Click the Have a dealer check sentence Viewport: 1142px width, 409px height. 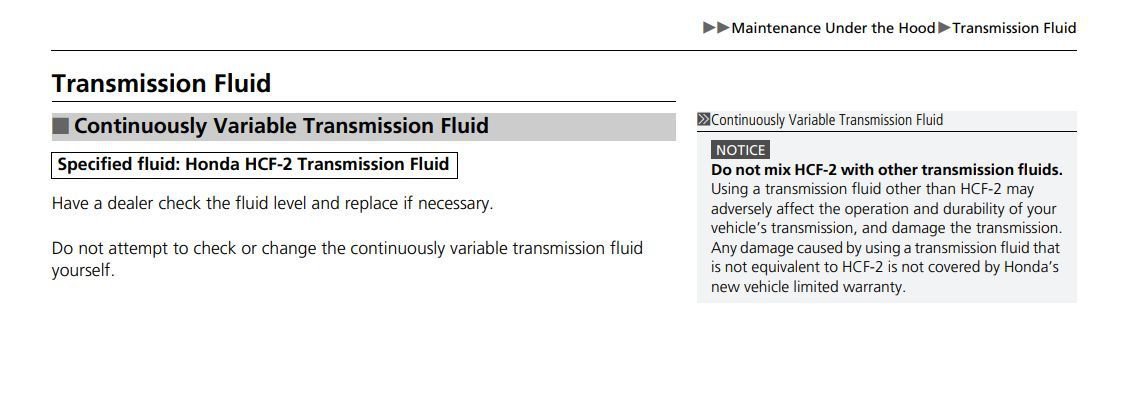click(x=272, y=204)
